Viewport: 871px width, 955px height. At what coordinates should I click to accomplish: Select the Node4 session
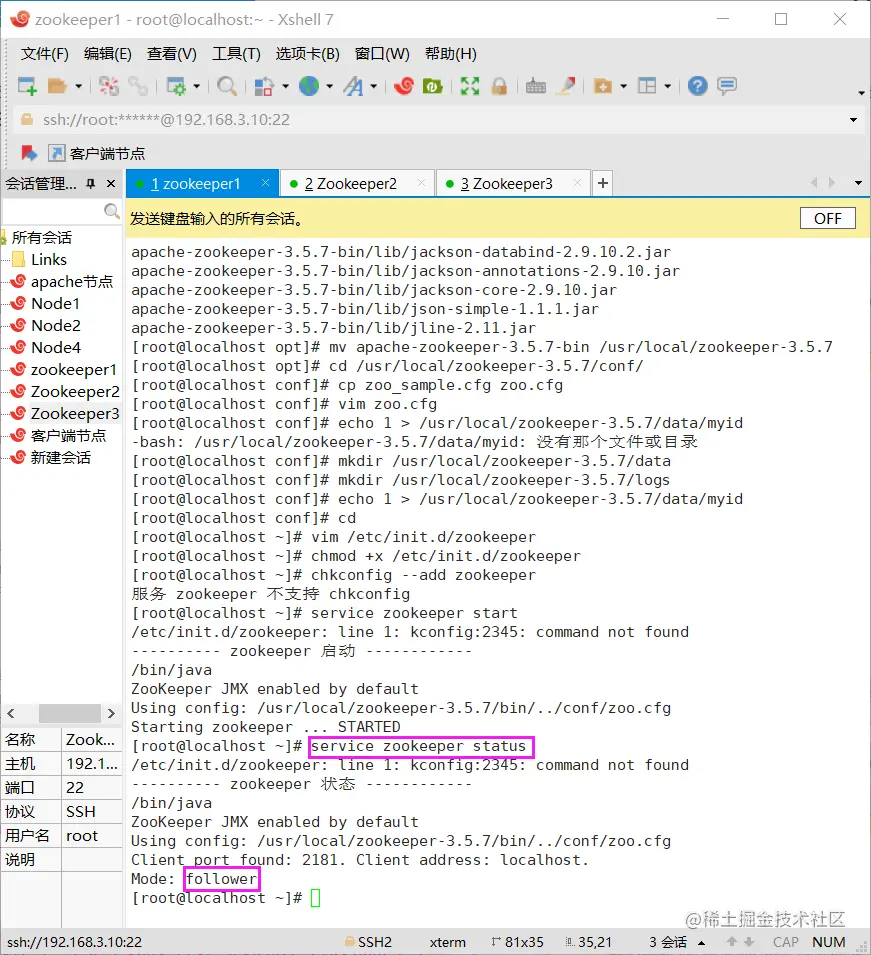[56, 347]
